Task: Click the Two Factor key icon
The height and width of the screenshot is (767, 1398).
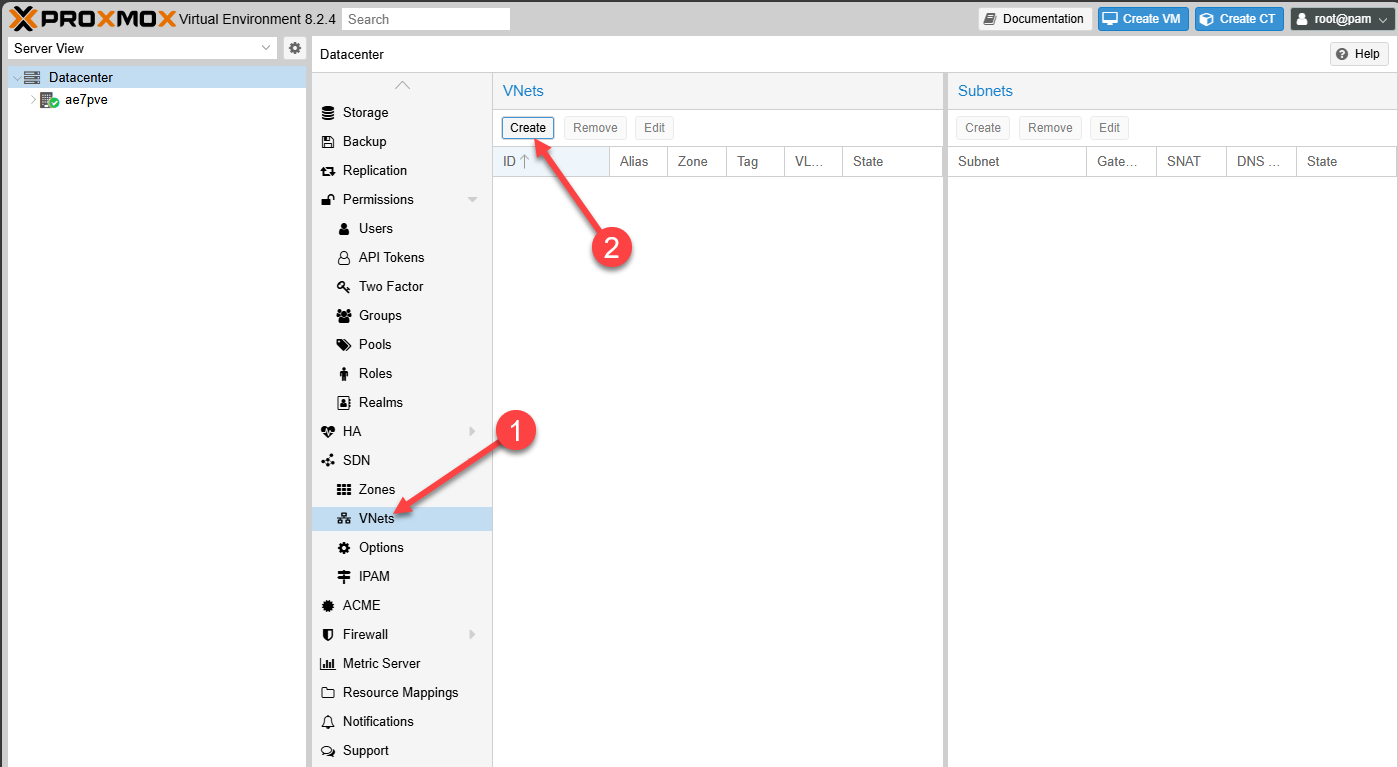Action: coord(344,287)
